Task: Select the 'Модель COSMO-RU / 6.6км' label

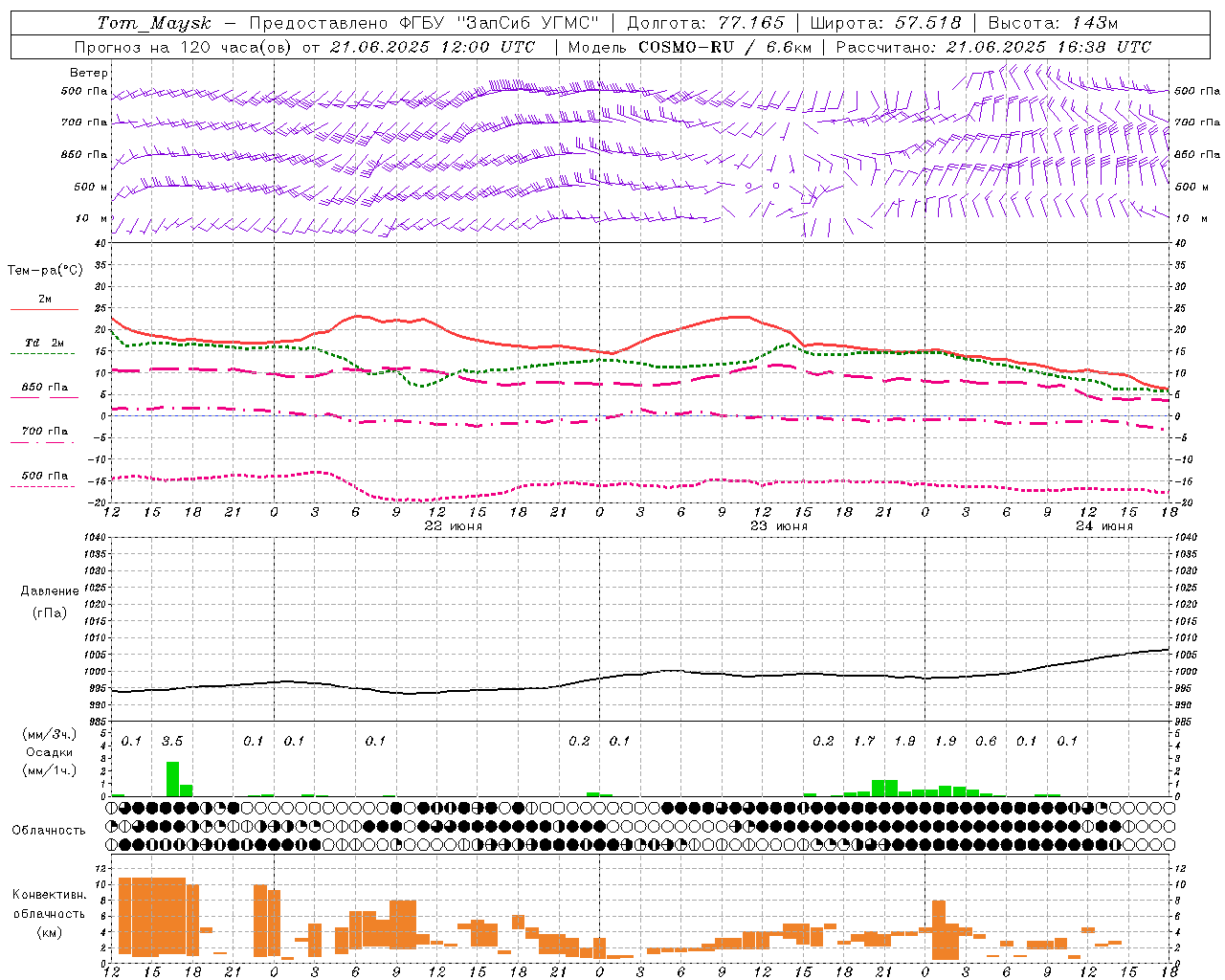Action: (x=690, y=47)
